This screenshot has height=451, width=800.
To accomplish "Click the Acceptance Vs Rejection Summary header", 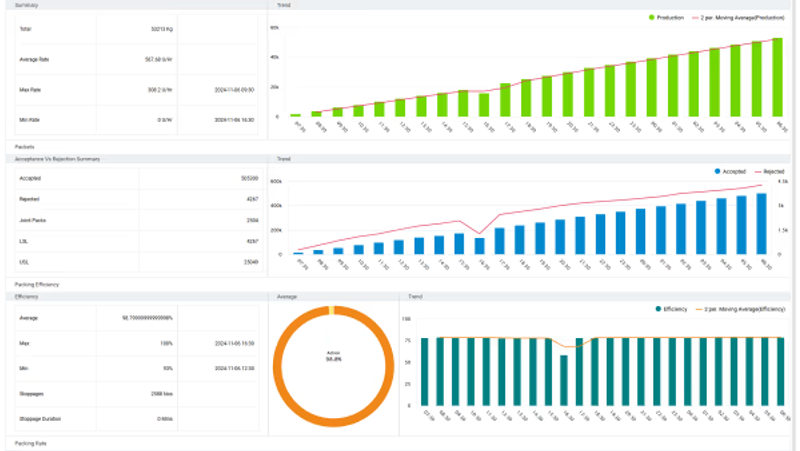I will [x=57, y=159].
